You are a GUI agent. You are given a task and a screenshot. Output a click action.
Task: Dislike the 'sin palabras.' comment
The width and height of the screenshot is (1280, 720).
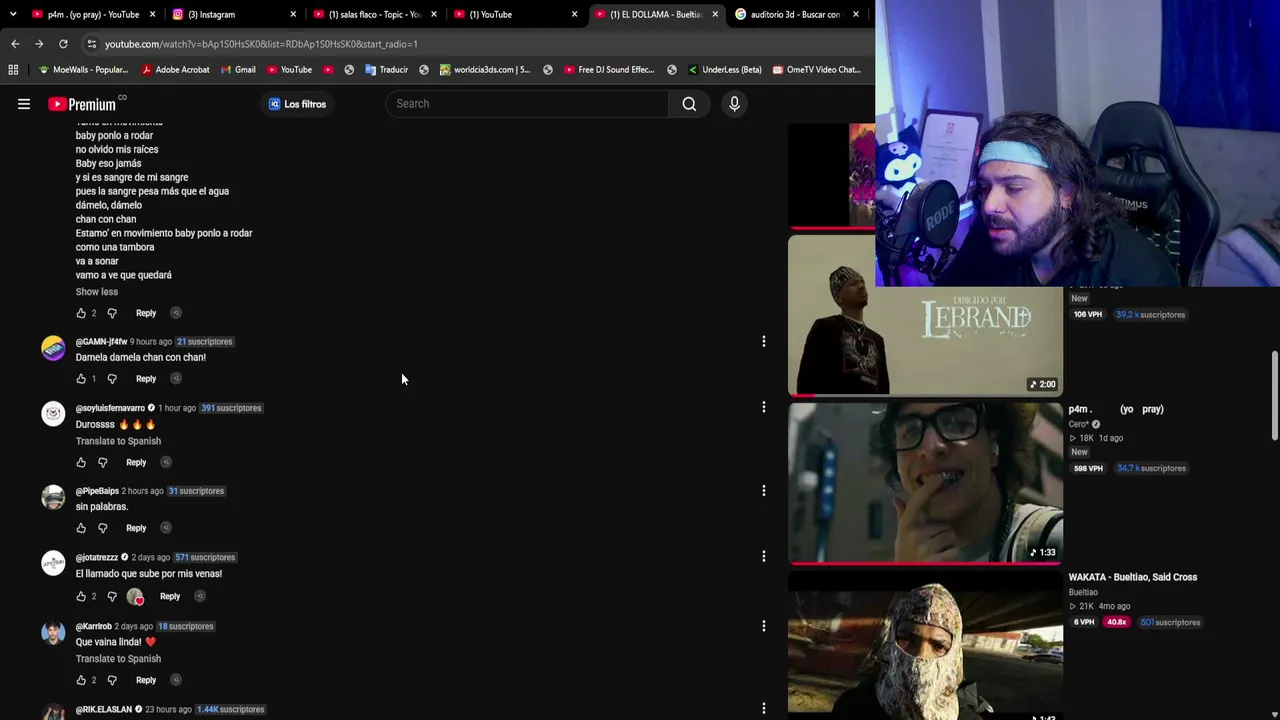coord(102,528)
